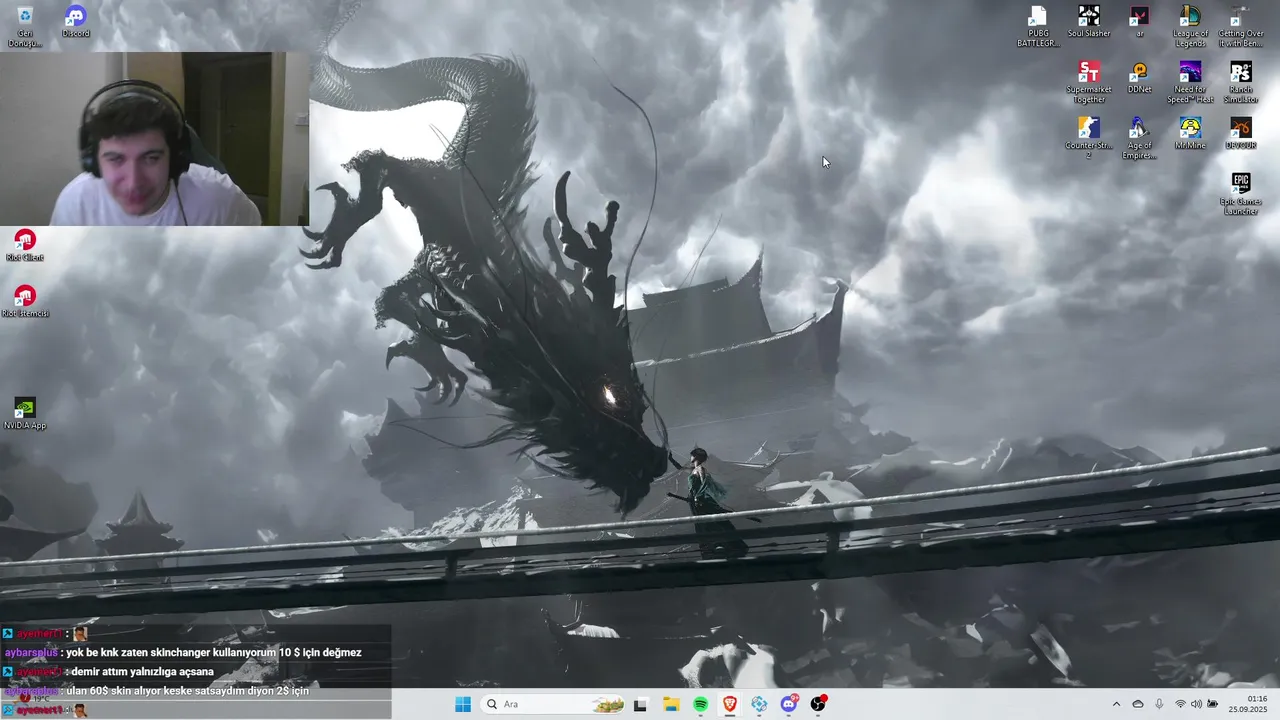Select the Supermarket Together shortcut

coord(1089,82)
